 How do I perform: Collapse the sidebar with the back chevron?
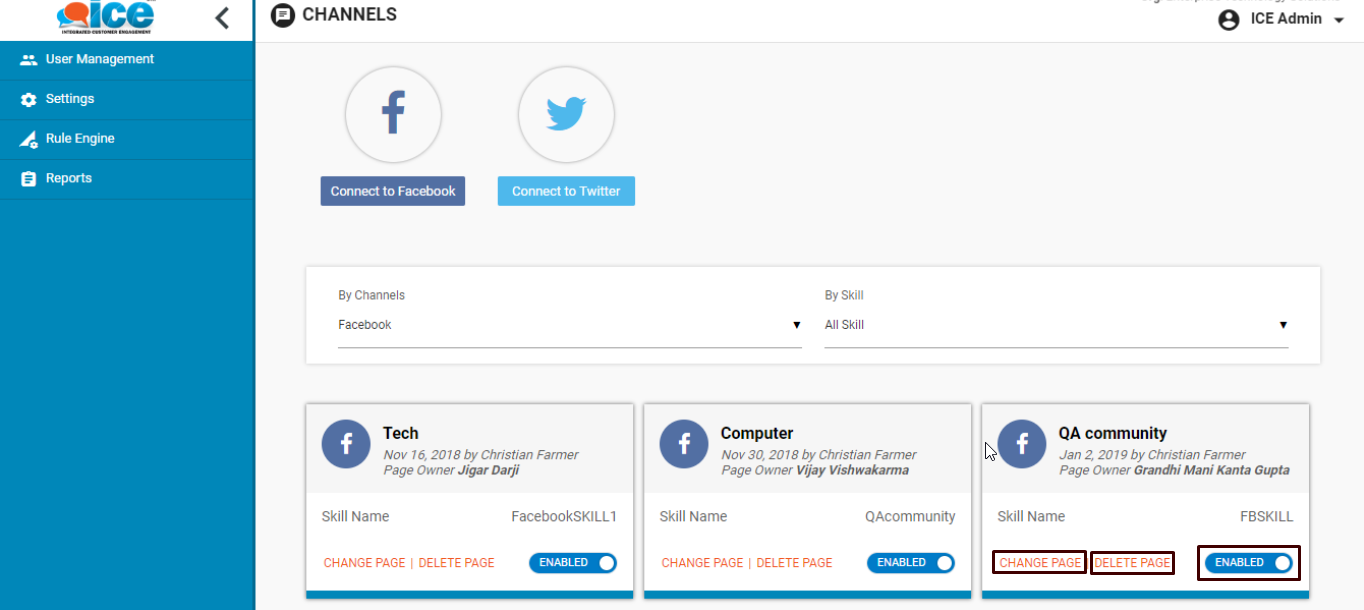pos(222,17)
